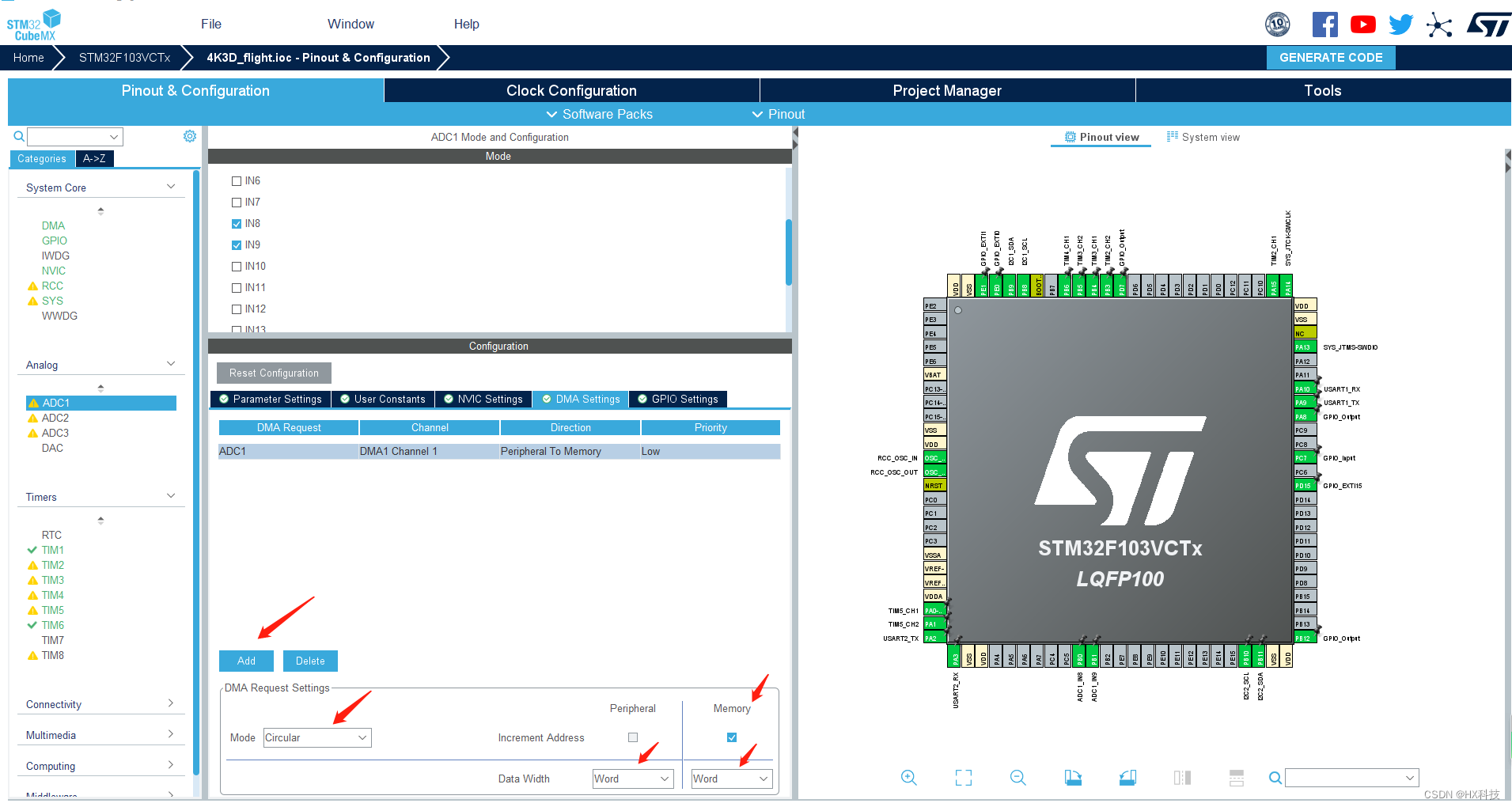
Task: Open the NVIC Settings tab
Action: click(483, 400)
